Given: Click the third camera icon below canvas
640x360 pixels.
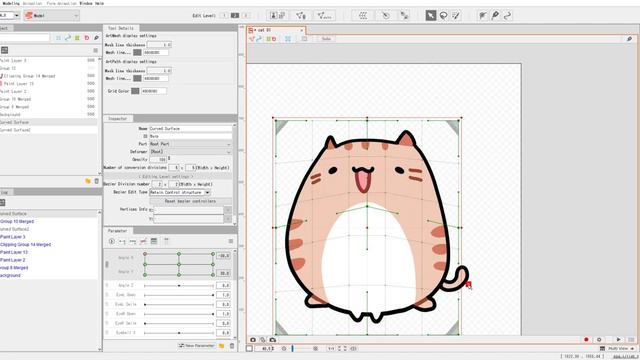Looking at the screenshot, I should (273, 340).
